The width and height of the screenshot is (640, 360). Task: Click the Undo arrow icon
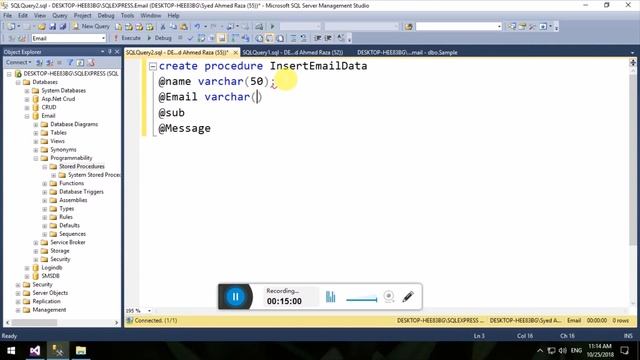coord(198,27)
